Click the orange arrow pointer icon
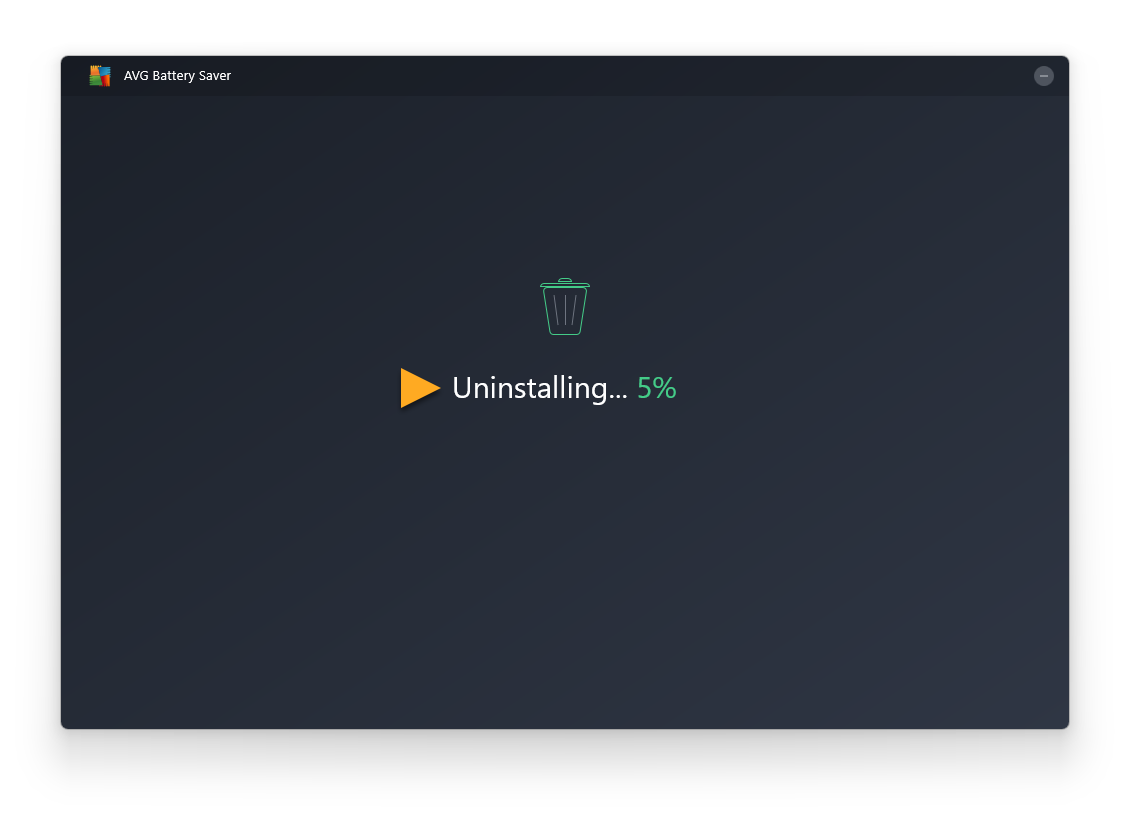Viewport: 1143px width, 819px height. [x=418, y=388]
